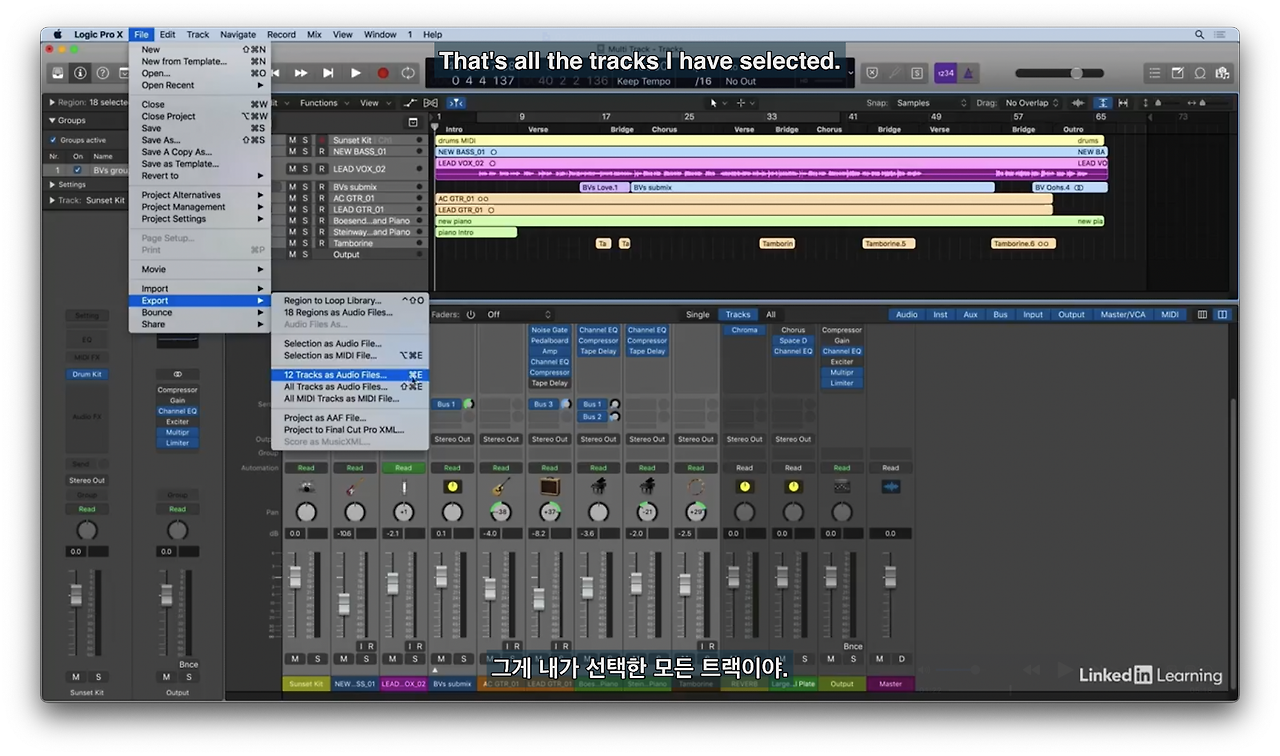Expand the Region 18 selected disclosure triangle

click(52, 102)
